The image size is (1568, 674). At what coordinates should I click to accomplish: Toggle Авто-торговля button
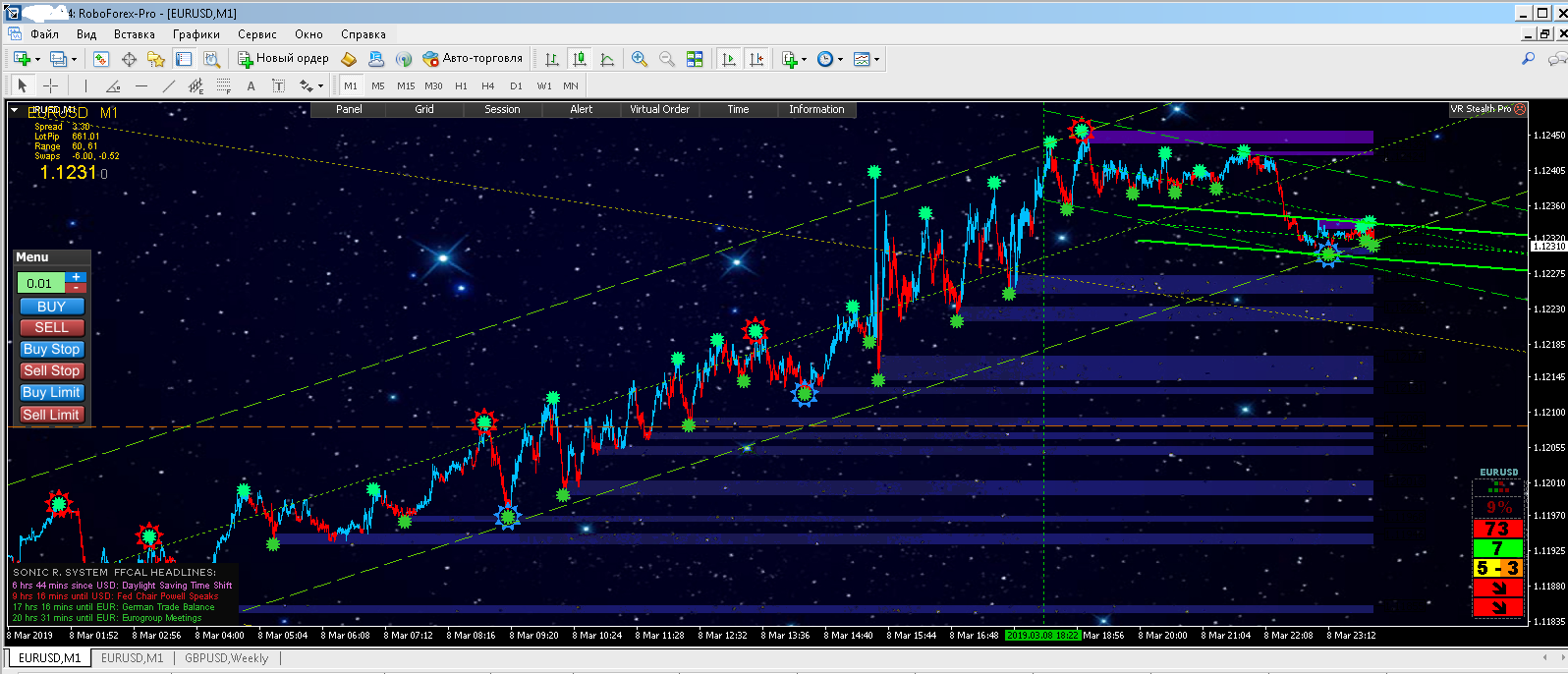(473, 59)
